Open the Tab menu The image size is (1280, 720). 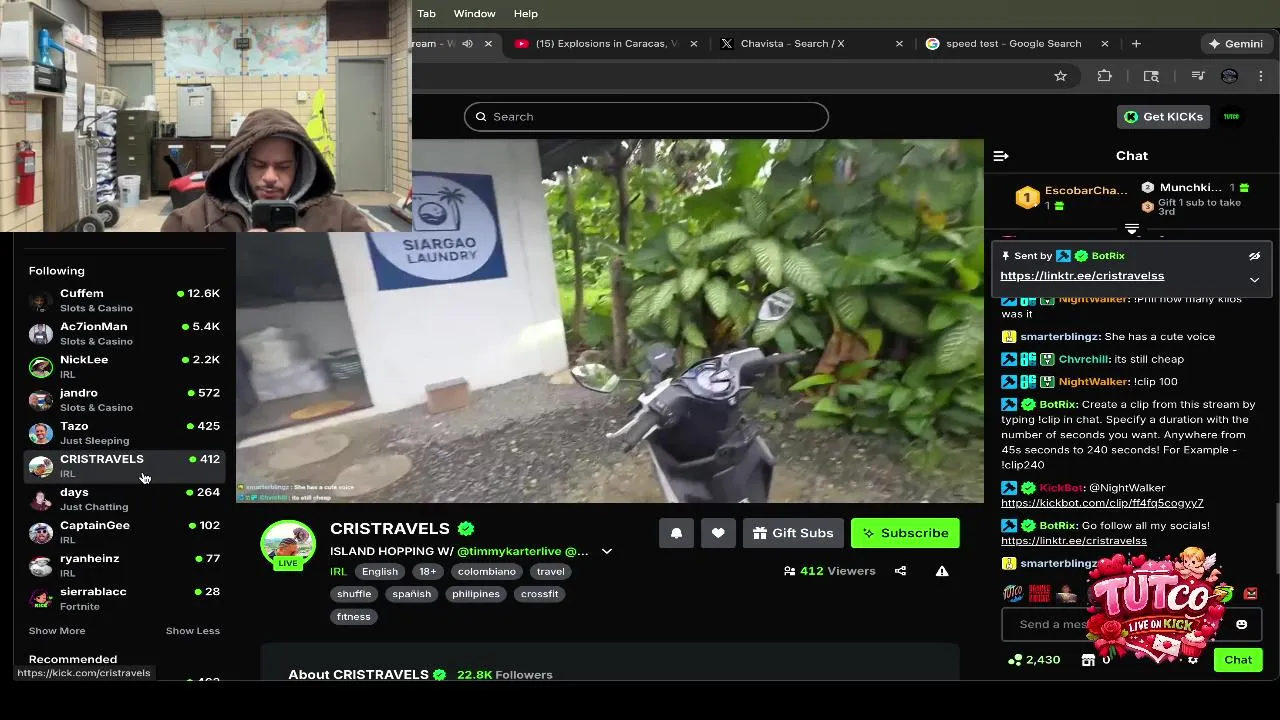click(x=427, y=13)
